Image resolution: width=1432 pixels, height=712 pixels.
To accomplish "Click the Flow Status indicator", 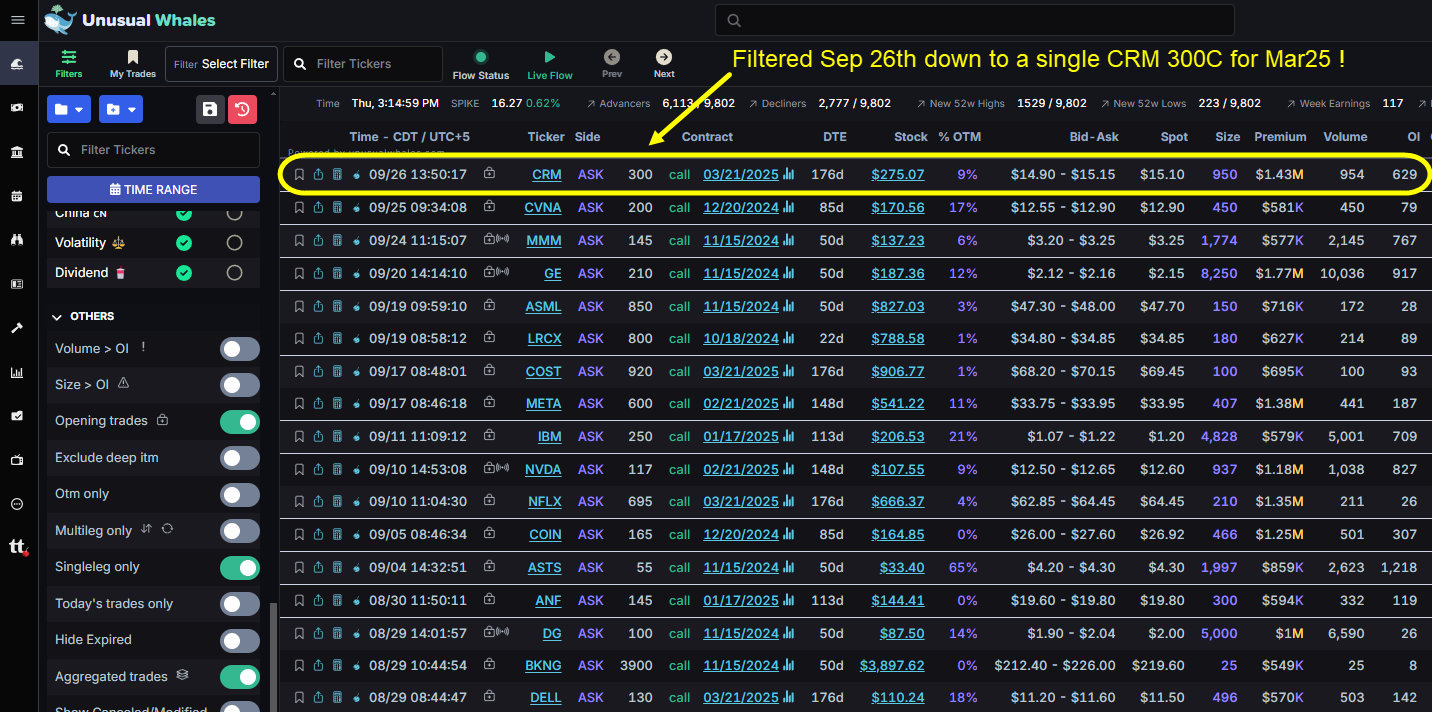I will [x=481, y=65].
